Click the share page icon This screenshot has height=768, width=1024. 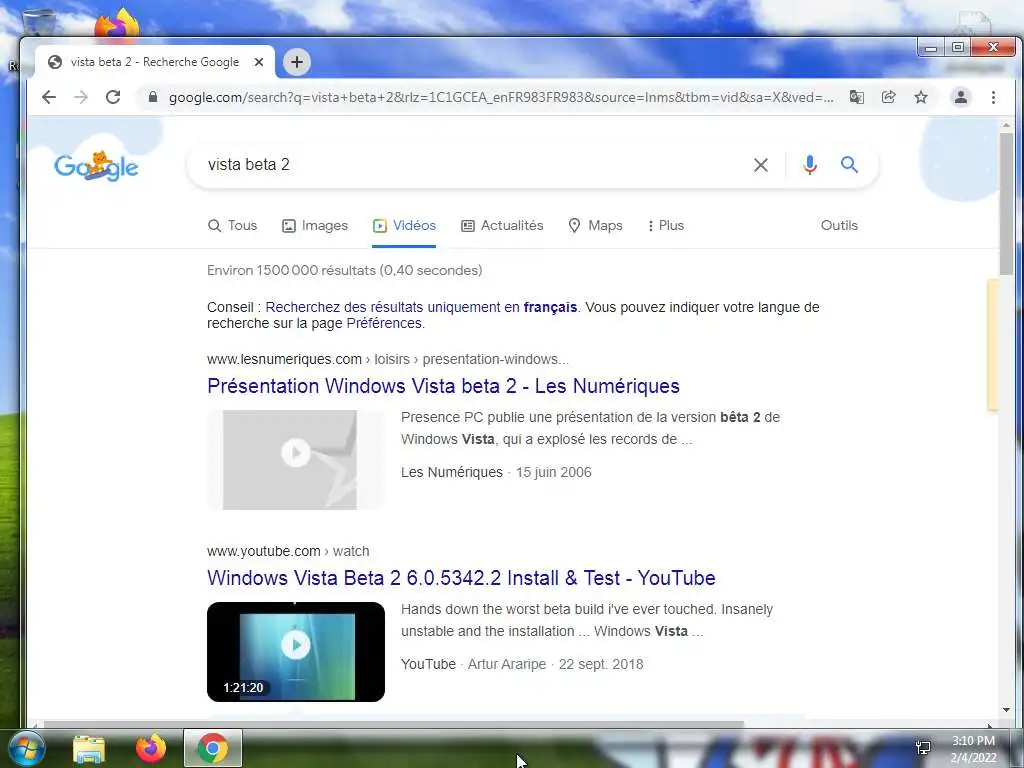(x=888, y=97)
